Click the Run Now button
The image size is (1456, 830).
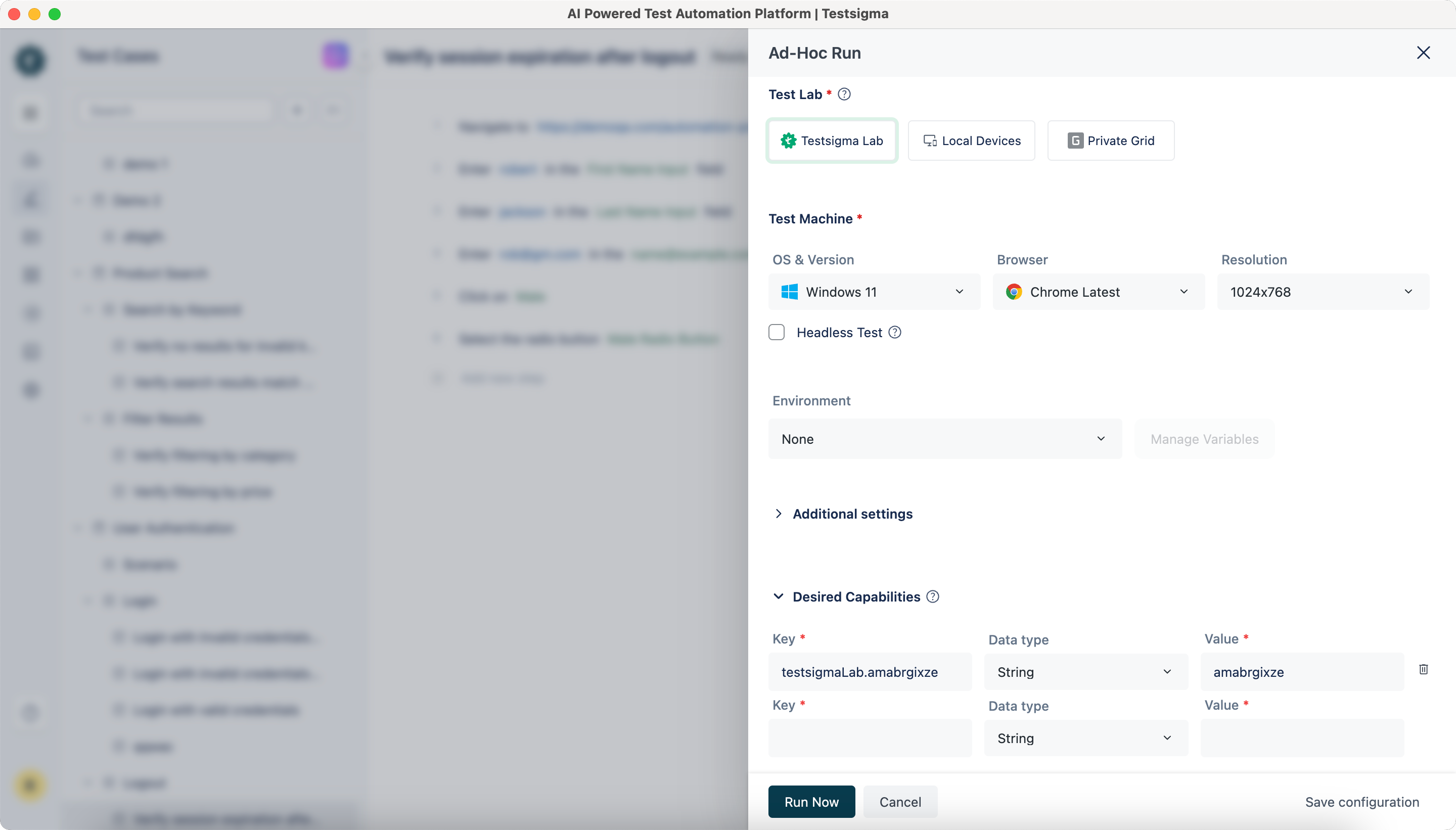pyautogui.click(x=811, y=802)
